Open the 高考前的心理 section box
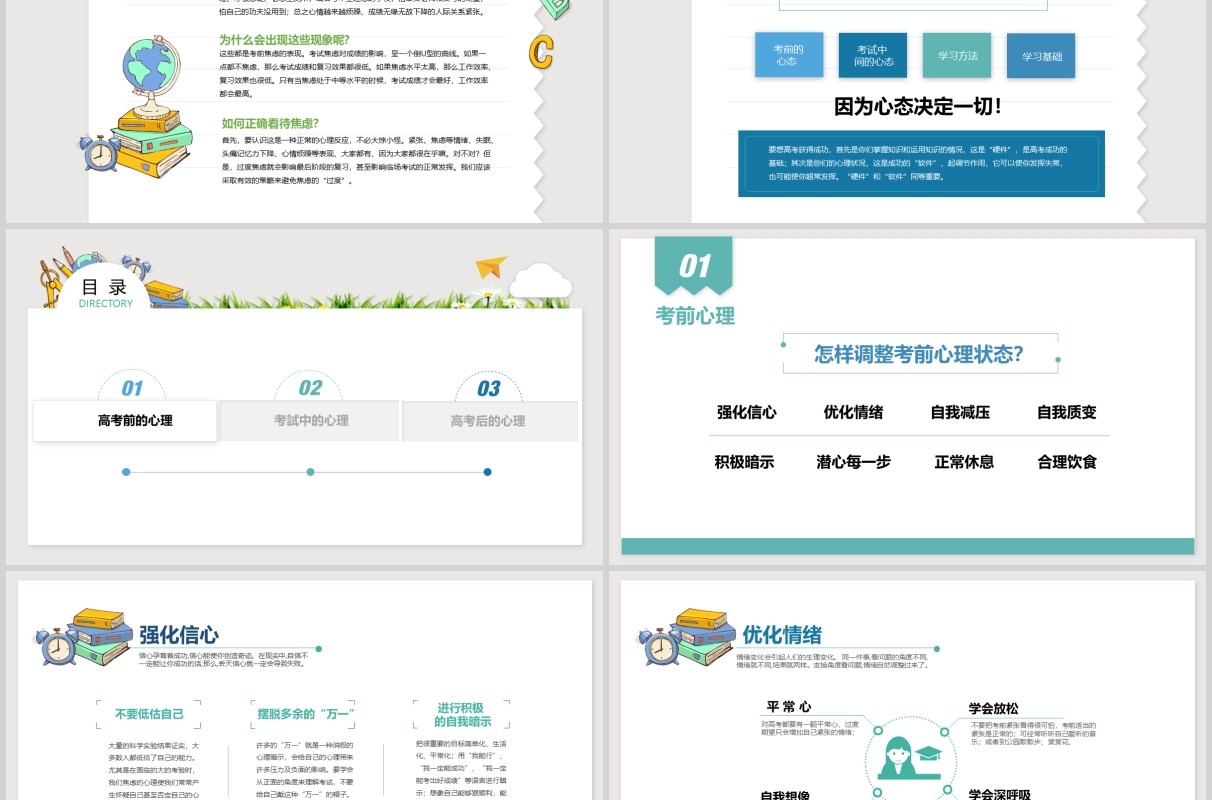This screenshot has height=800, width=1212. click(x=125, y=421)
